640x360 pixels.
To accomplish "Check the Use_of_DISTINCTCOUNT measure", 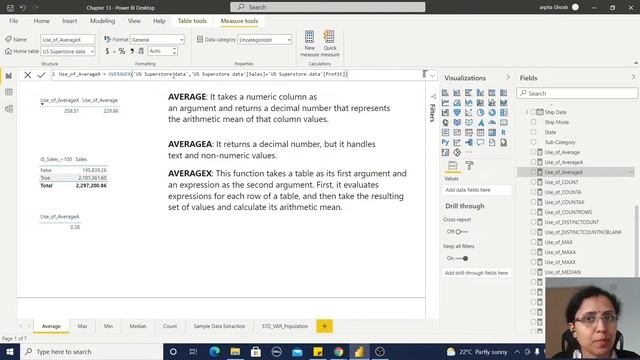I will pos(533,222).
